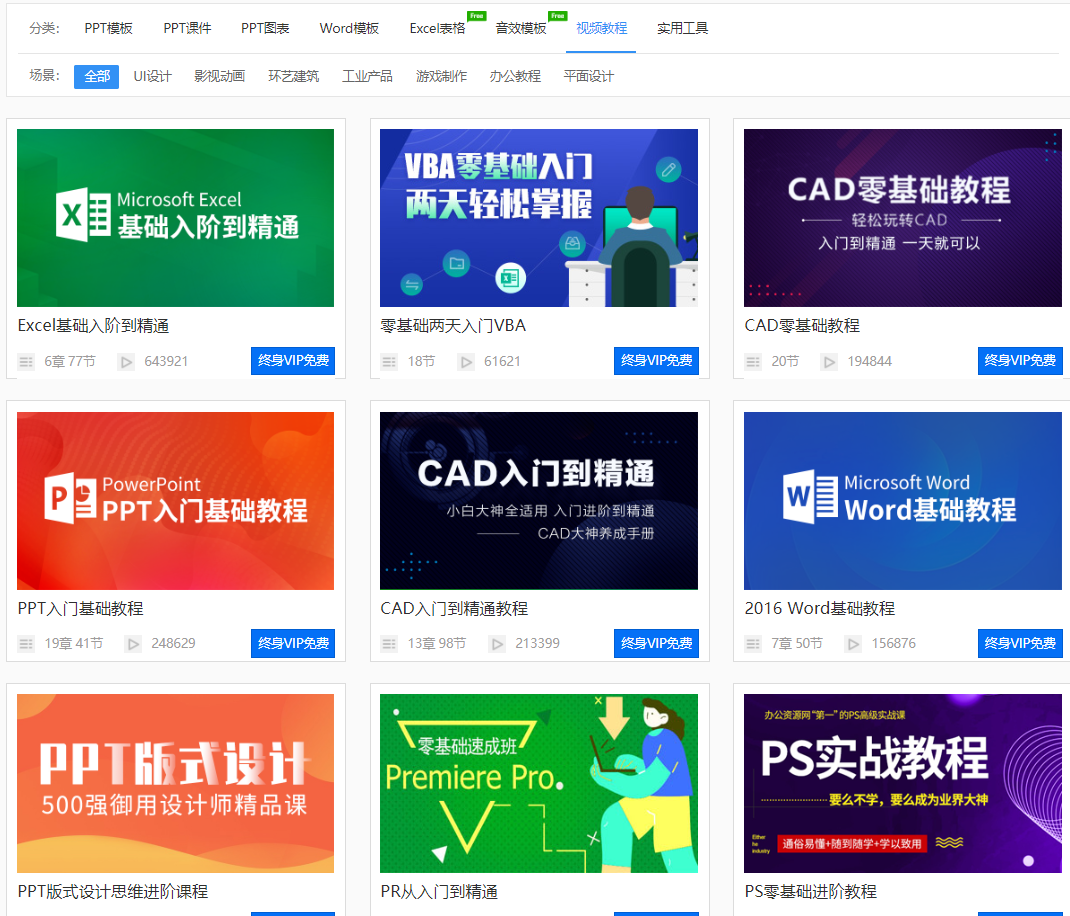This screenshot has height=916, width=1070.
Task: Click 终身VIP免费 on the Excel course
Action: pos(293,361)
